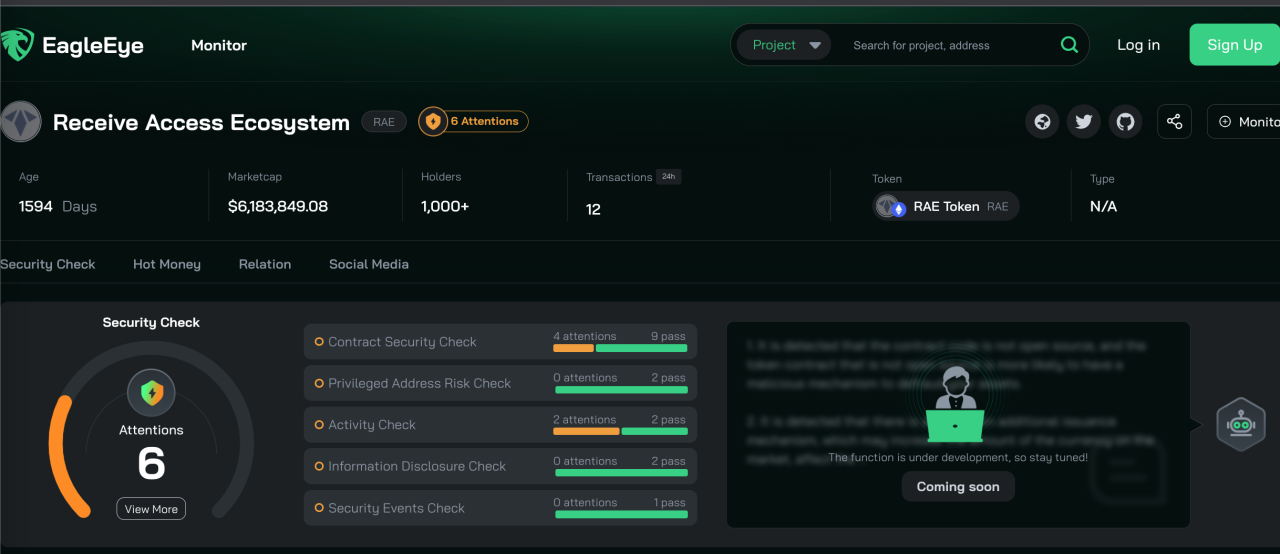Switch to the Social Media tab
Viewport: 1280px width, 554px height.
pos(369,264)
